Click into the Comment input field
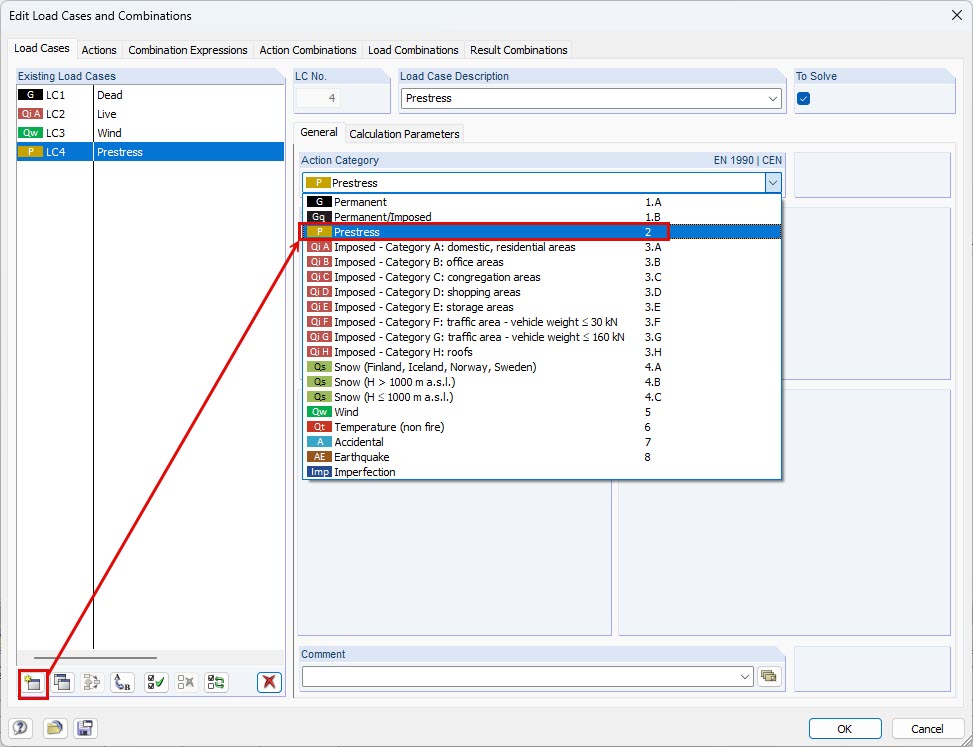 point(520,676)
